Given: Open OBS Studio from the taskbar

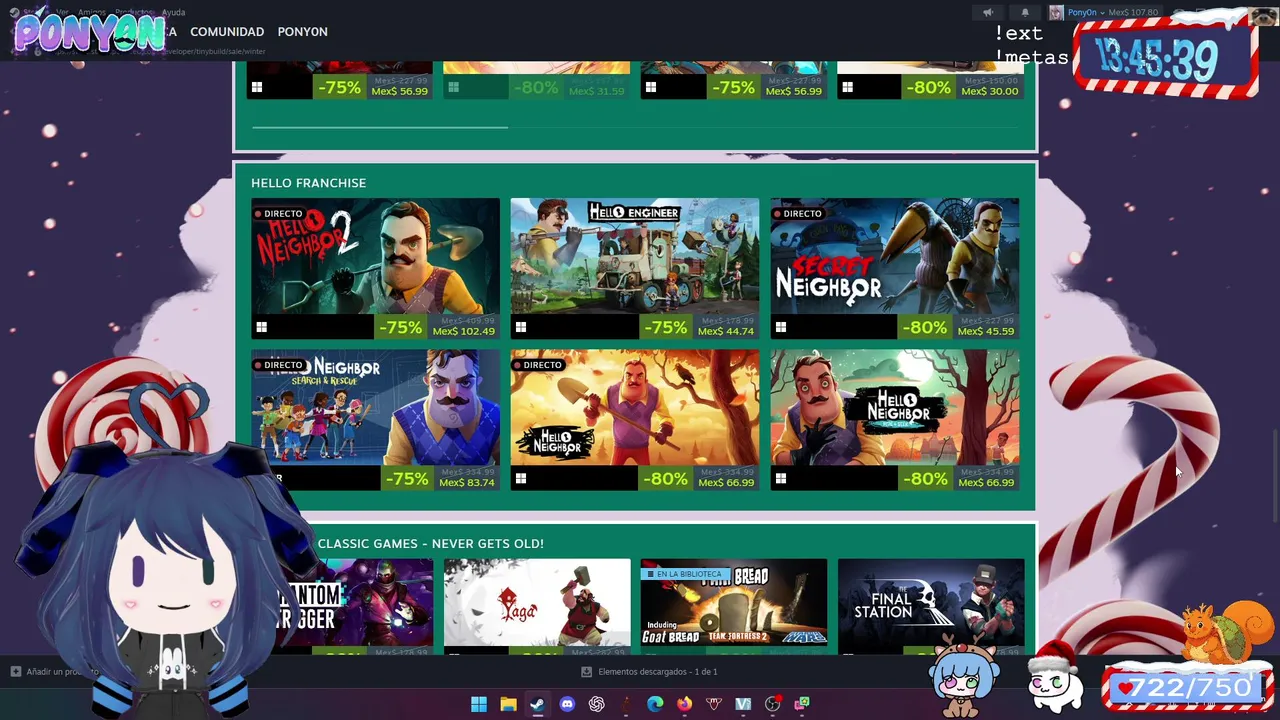Looking at the screenshot, I should pos(772,704).
